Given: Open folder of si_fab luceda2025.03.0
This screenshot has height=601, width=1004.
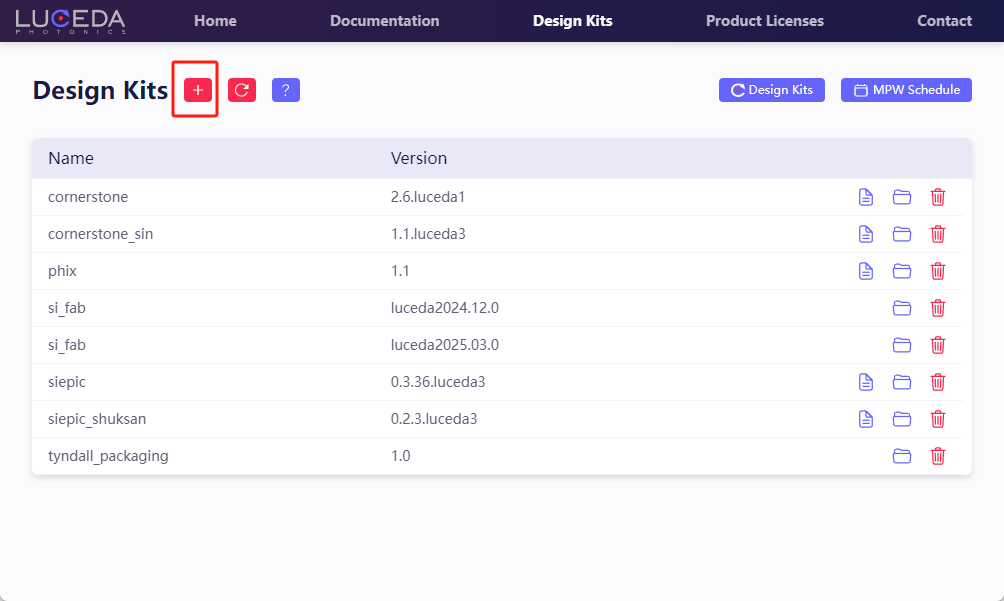Looking at the screenshot, I should click(902, 346).
